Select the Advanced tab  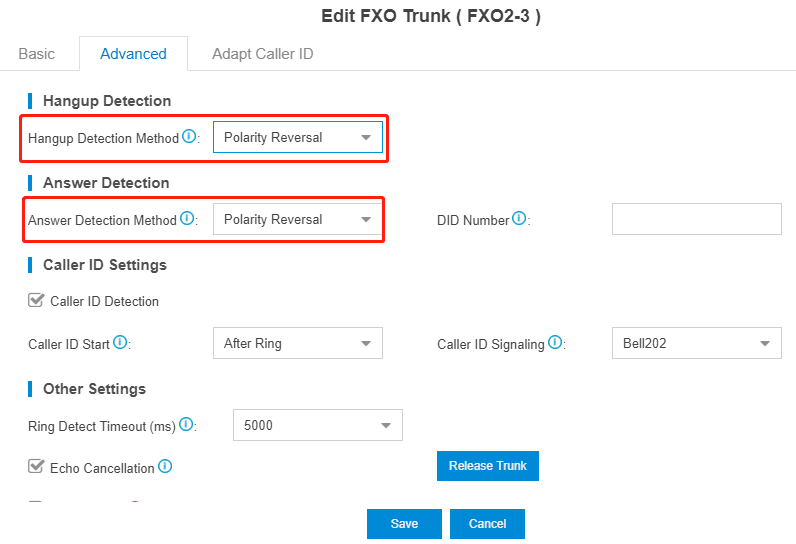click(134, 54)
